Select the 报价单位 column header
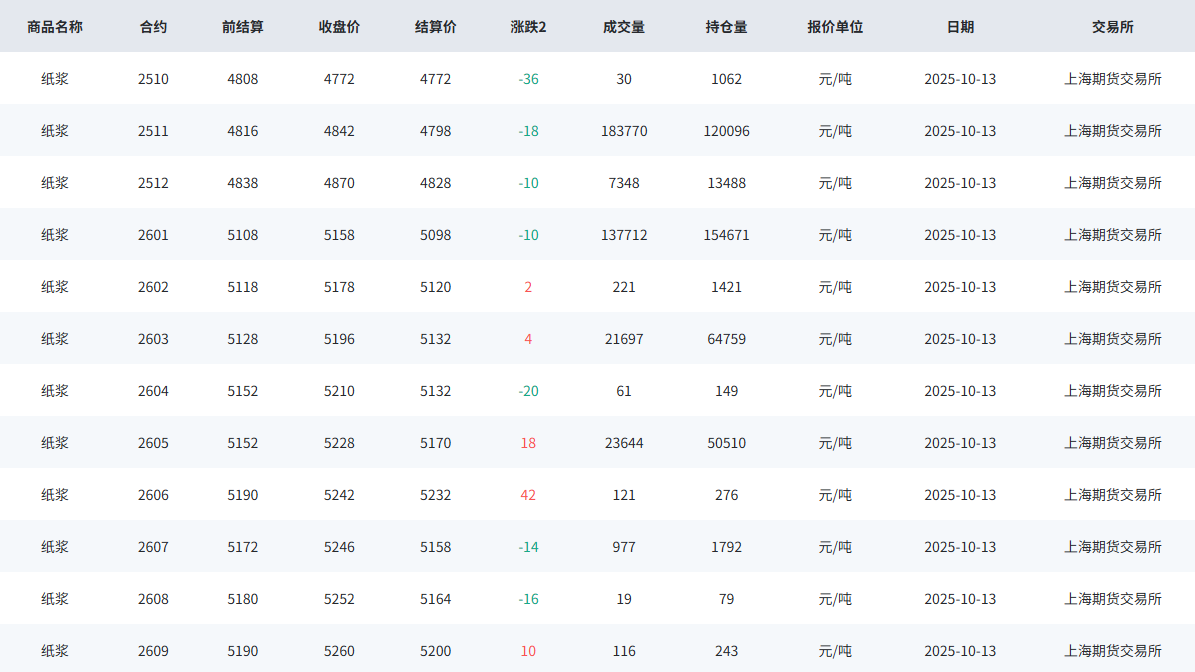The image size is (1195, 672). [x=835, y=27]
